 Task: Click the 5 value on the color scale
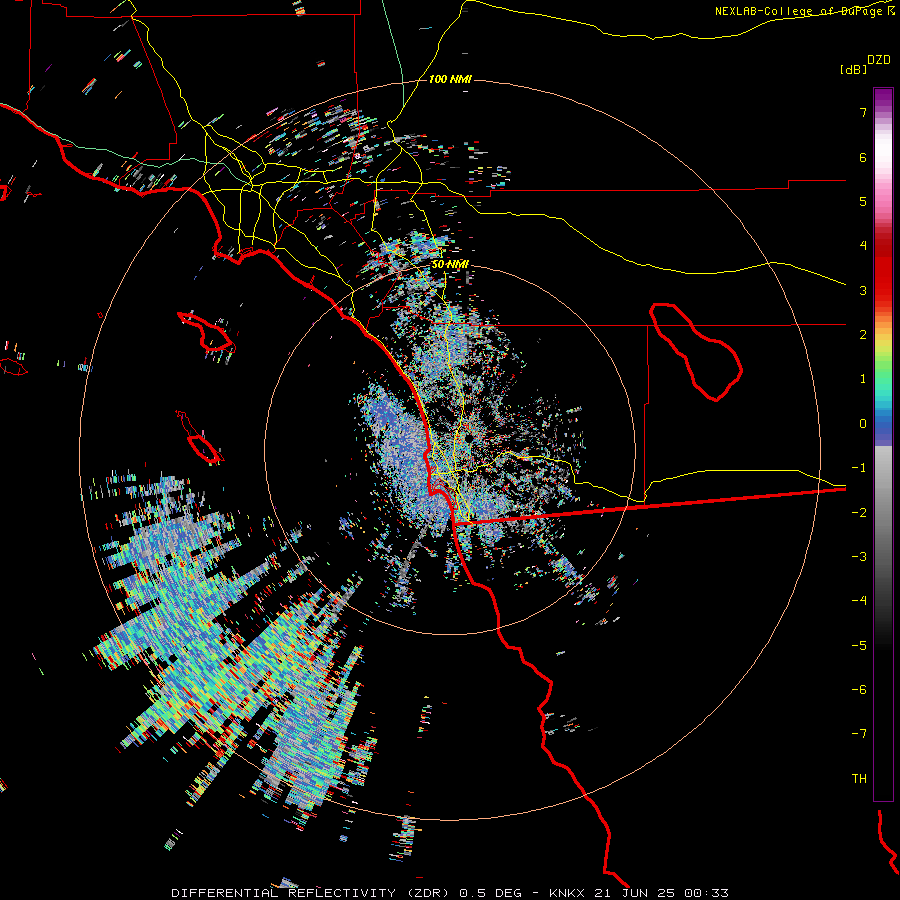(863, 201)
